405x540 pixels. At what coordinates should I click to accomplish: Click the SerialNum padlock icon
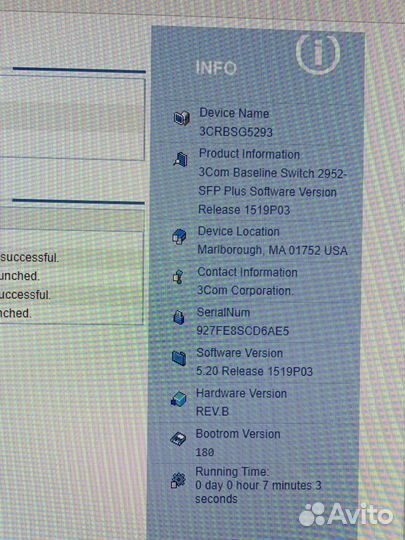click(x=179, y=317)
